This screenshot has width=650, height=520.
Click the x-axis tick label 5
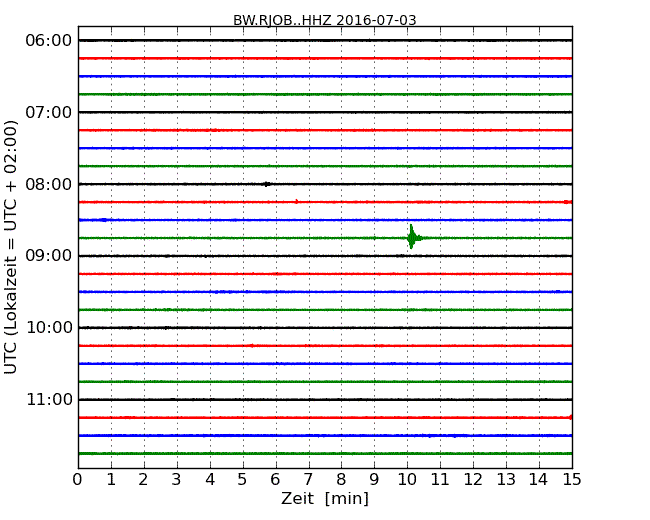pos(243,480)
